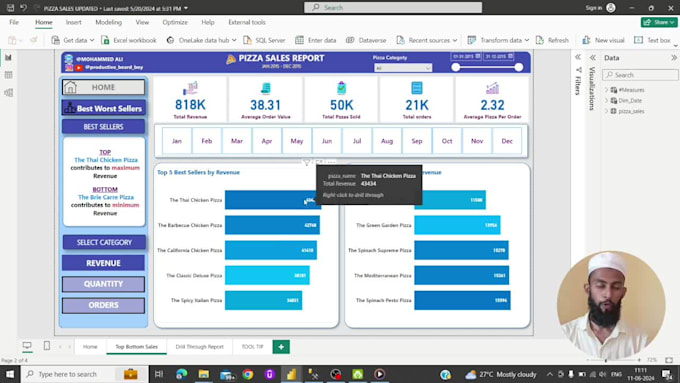
Task: Open the Modeling ribbon tab
Action: click(x=108, y=22)
